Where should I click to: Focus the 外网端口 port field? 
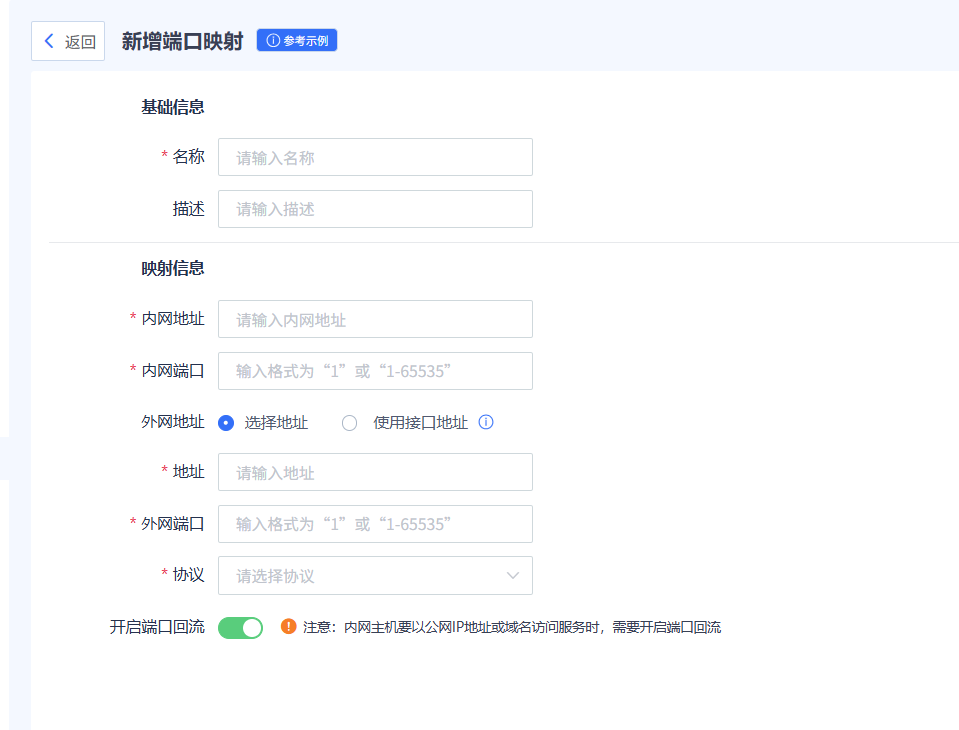[375, 524]
